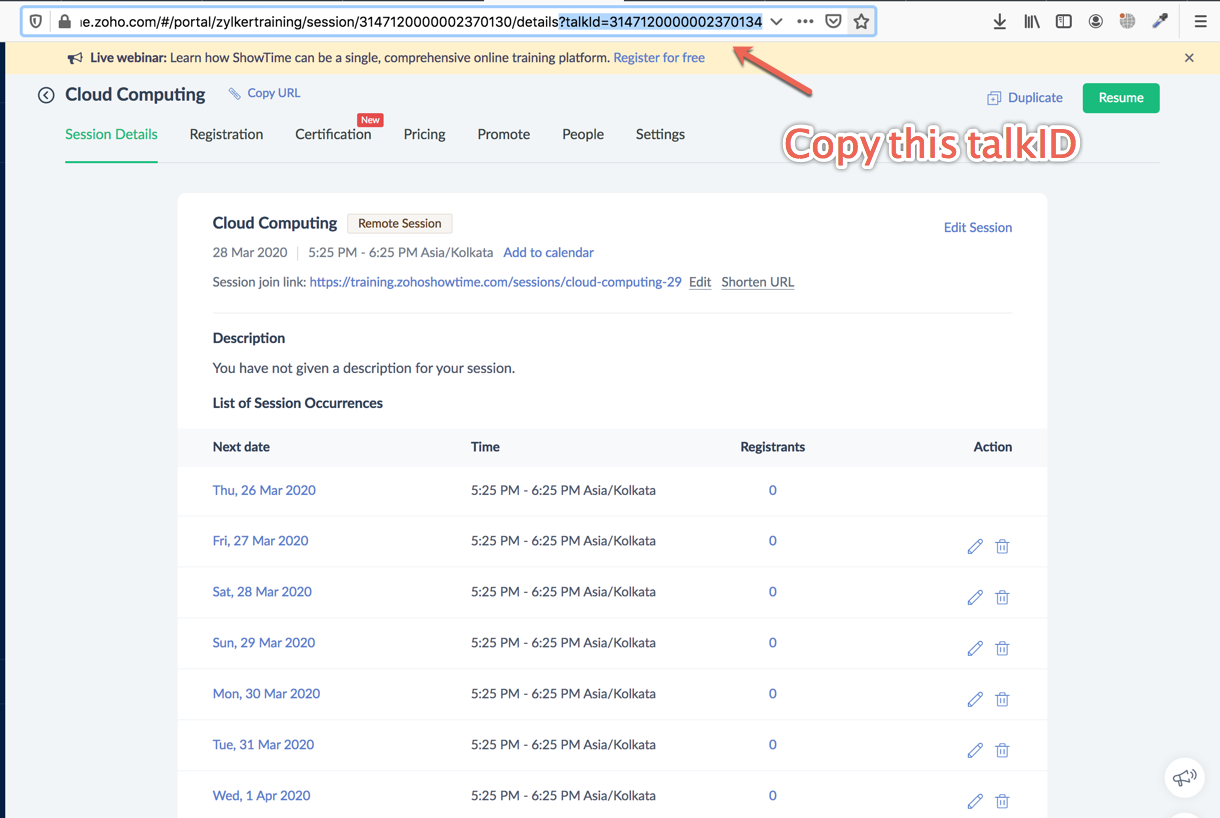Click the Duplicate icon beside Duplicate
Screen dimensions: 1220x818
[x=994, y=98]
